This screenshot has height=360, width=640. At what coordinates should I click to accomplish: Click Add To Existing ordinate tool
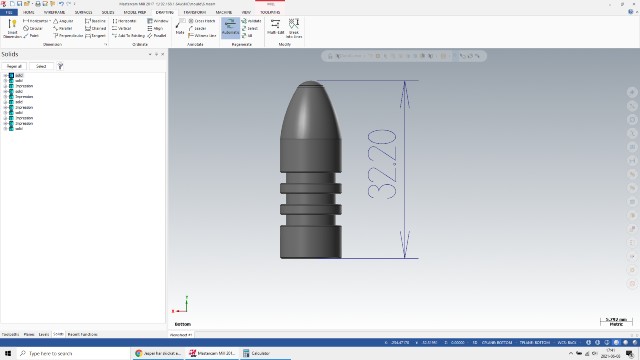point(128,36)
